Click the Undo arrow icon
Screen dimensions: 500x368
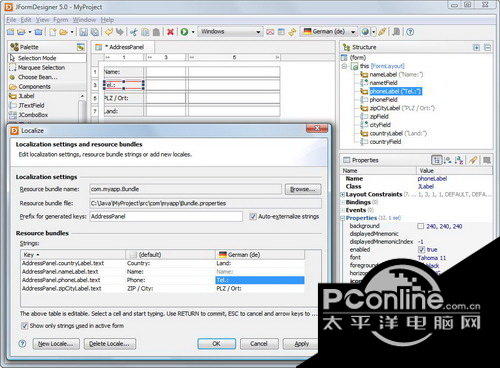point(109,32)
